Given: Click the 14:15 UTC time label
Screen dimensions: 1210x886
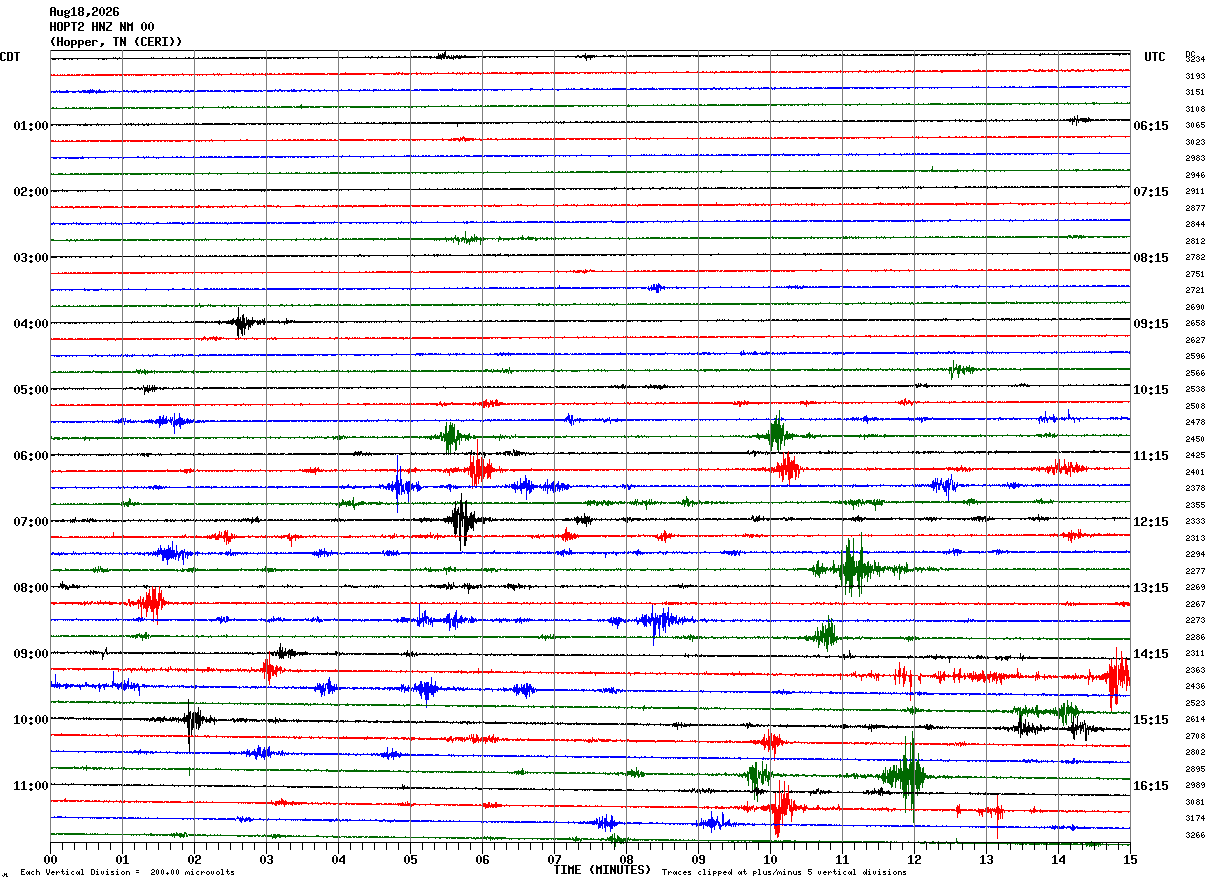Looking at the screenshot, I should (x=1151, y=654).
